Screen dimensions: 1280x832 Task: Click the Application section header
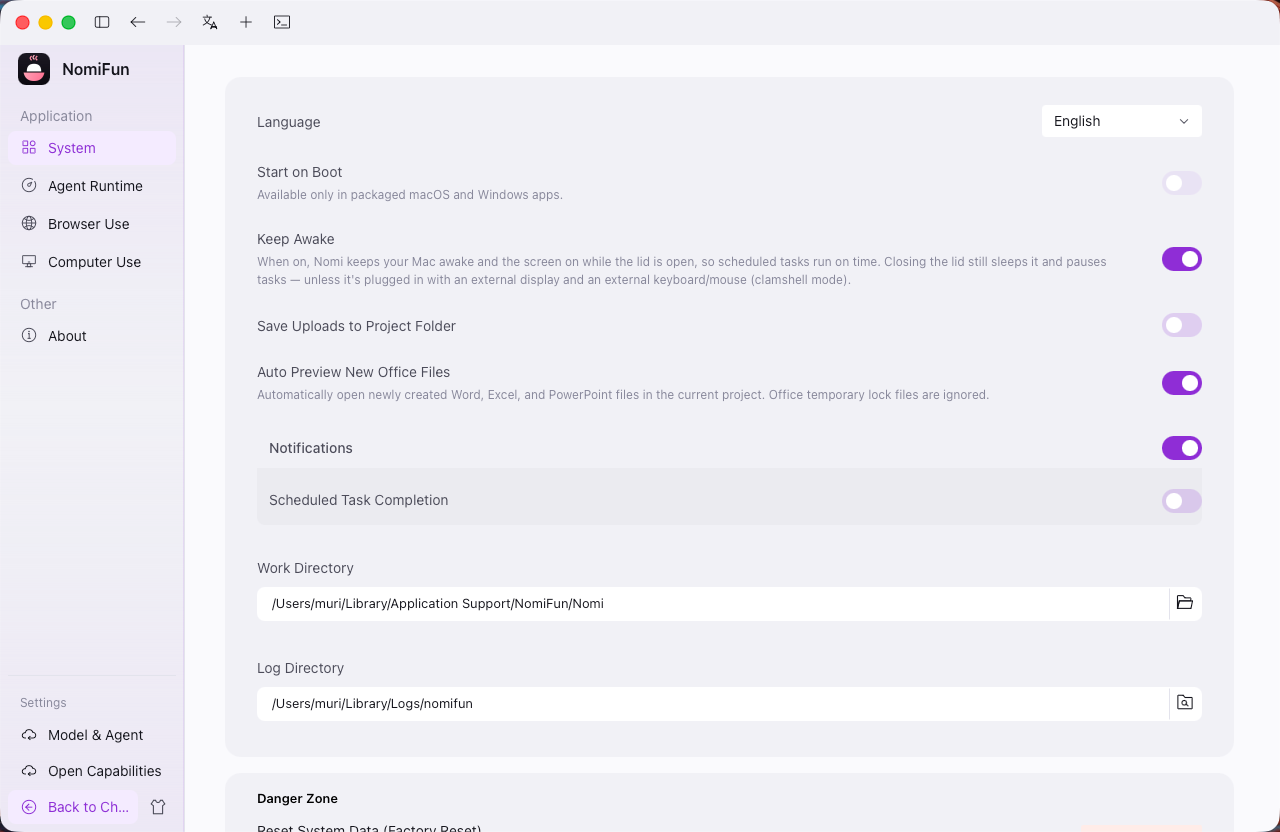[x=56, y=116]
